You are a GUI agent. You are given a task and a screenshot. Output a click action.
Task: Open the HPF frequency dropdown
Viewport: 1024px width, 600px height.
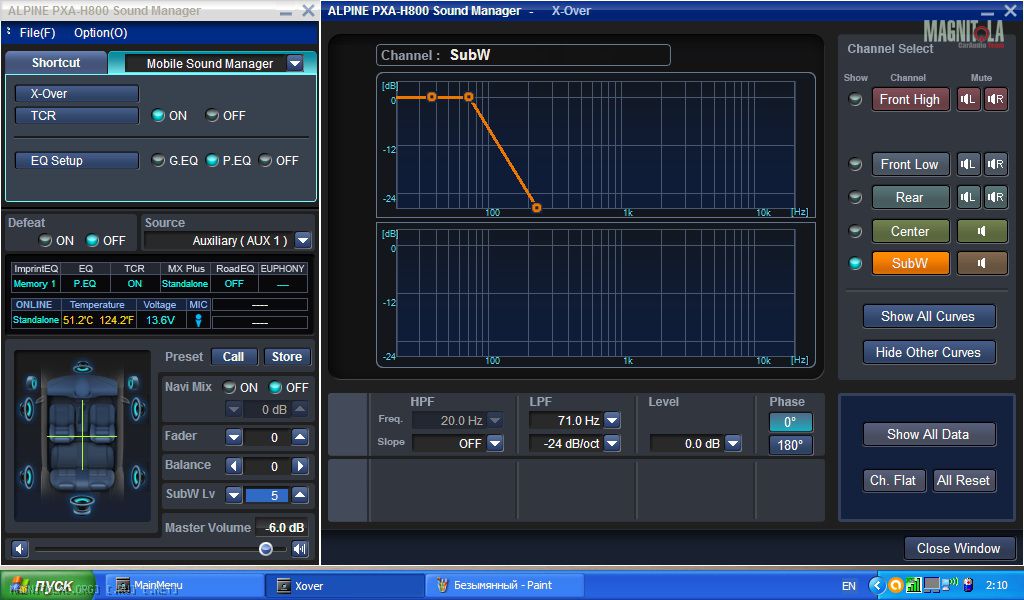pos(495,420)
